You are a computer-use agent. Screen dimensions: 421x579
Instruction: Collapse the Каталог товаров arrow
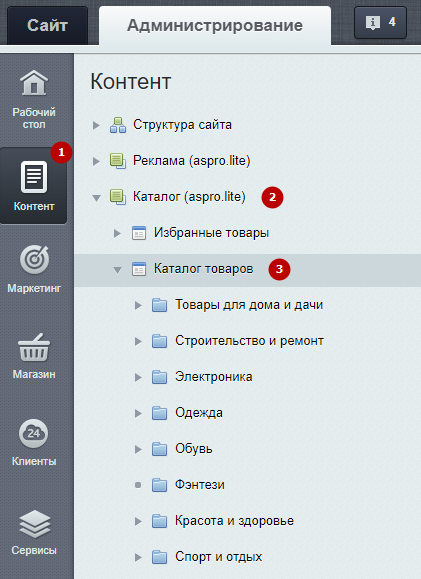pos(117,270)
